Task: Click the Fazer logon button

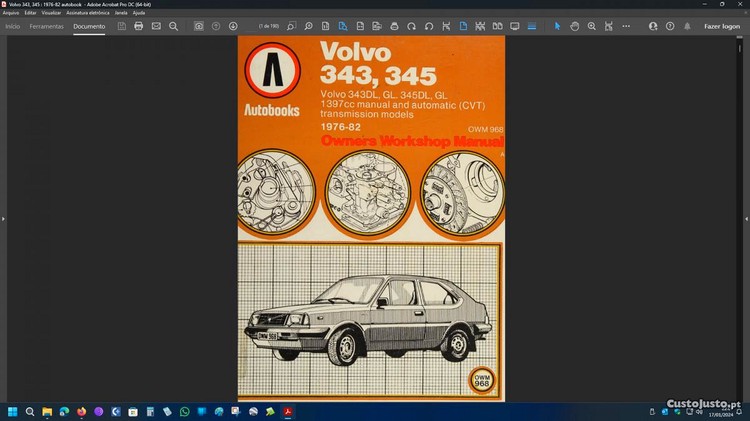Action: coord(722,26)
